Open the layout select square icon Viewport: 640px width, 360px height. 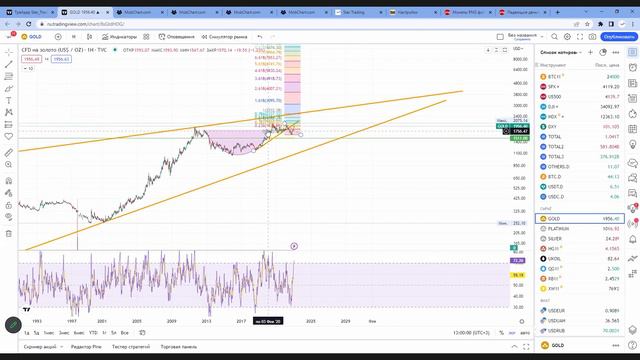coord(500,37)
